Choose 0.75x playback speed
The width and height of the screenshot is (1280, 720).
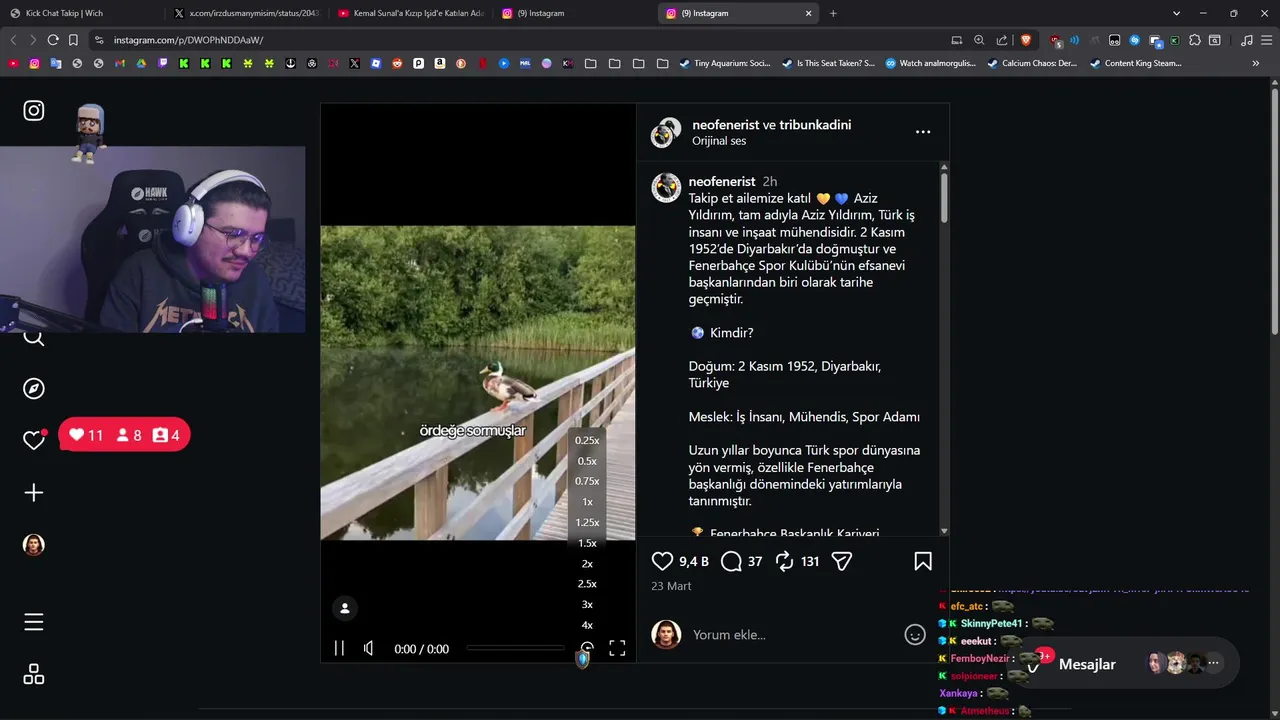pyautogui.click(x=587, y=481)
